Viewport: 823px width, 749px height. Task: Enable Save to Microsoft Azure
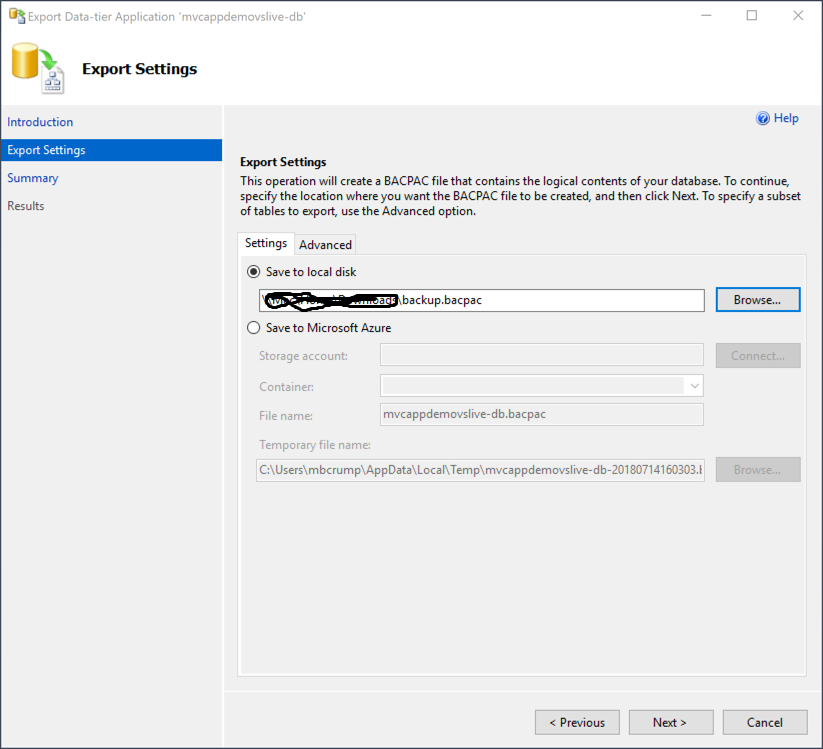click(253, 327)
